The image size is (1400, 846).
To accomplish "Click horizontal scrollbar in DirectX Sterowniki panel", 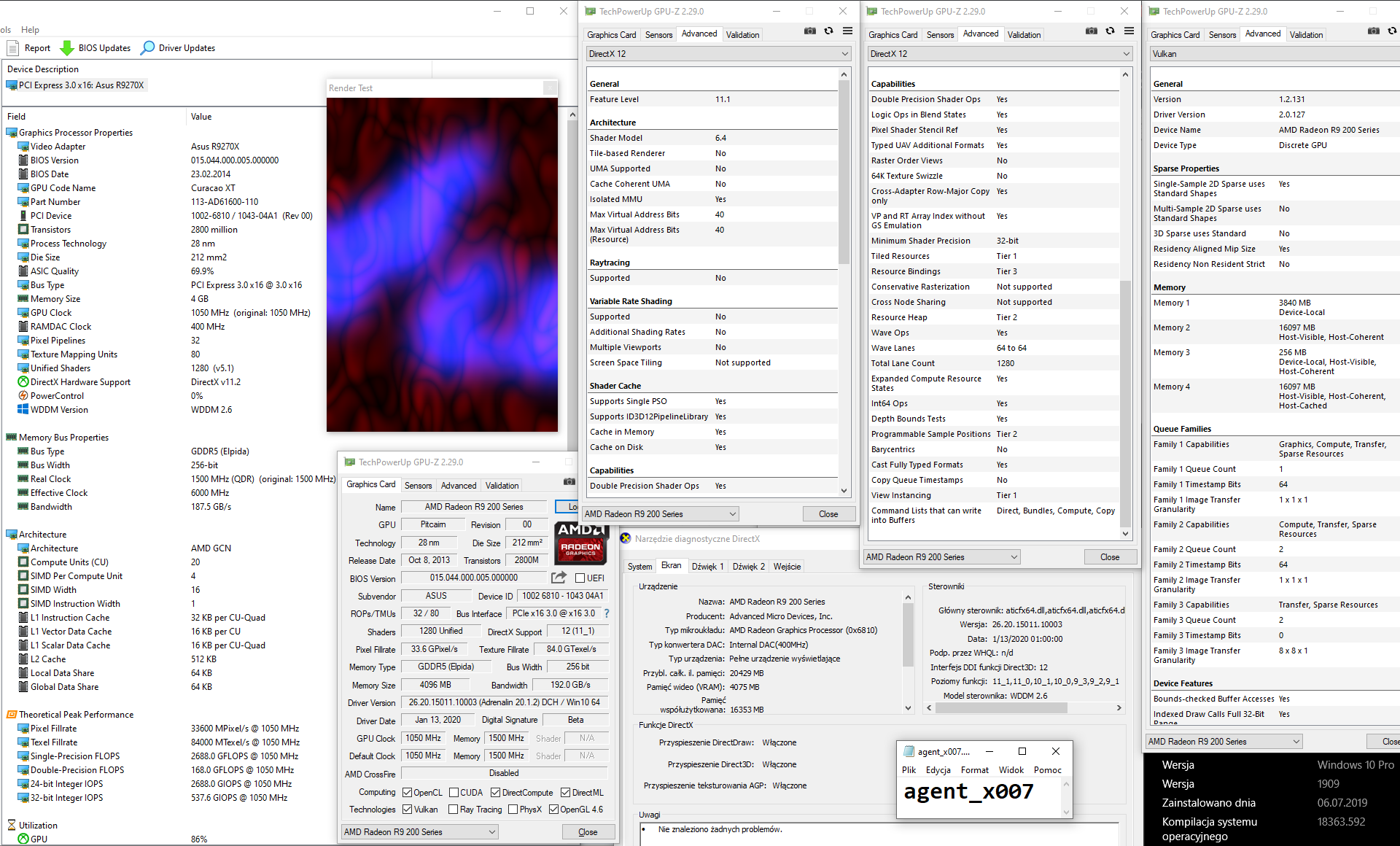I will pyautogui.click(x=1001, y=707).
